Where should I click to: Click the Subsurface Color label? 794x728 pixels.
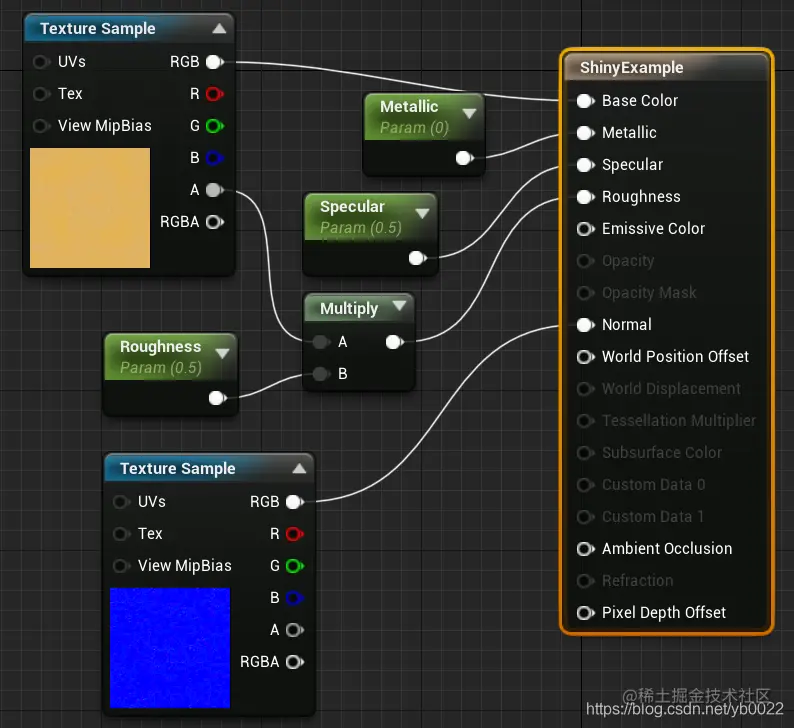(662, 453)
